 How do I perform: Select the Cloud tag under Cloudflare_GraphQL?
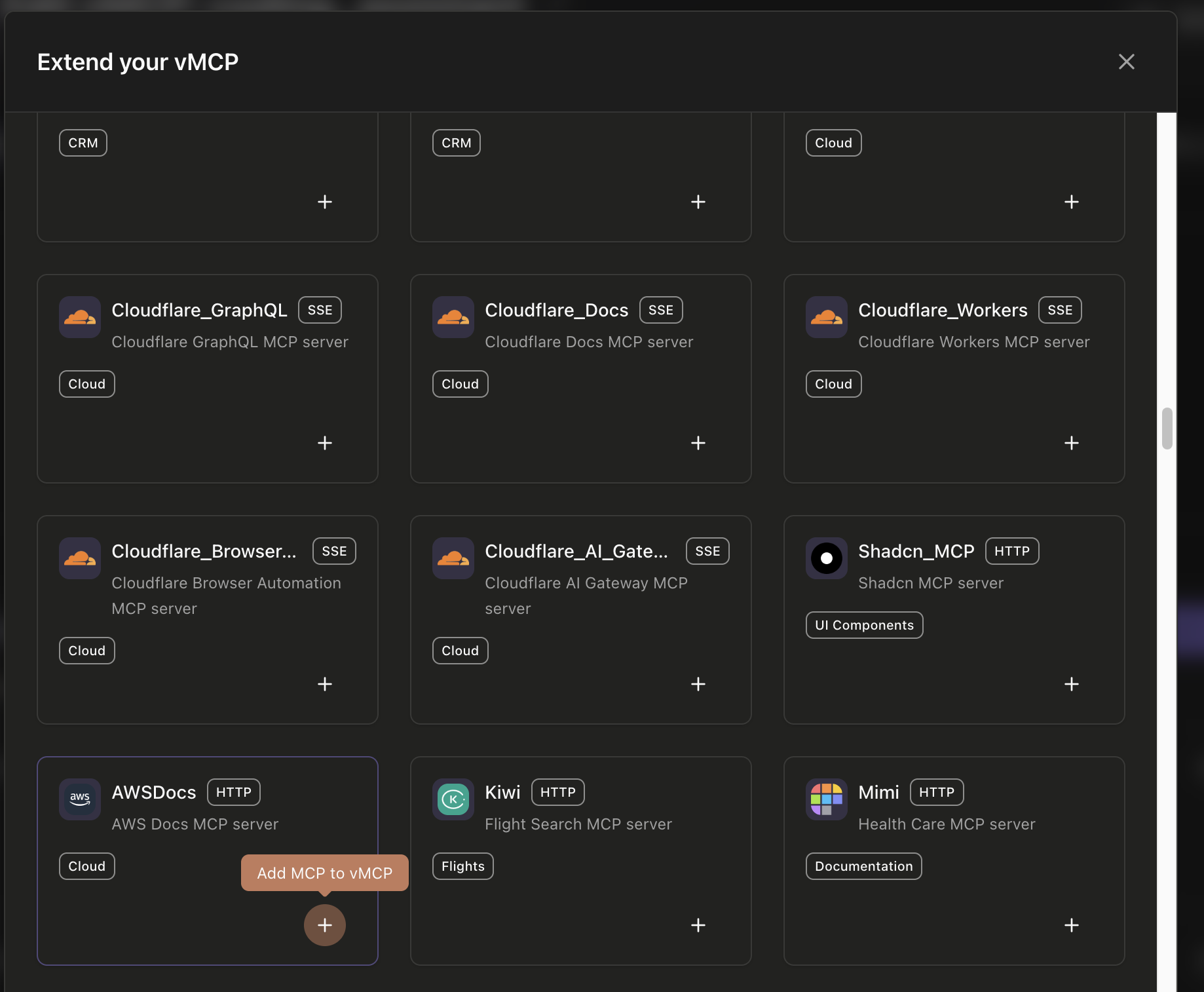point(86,383)
